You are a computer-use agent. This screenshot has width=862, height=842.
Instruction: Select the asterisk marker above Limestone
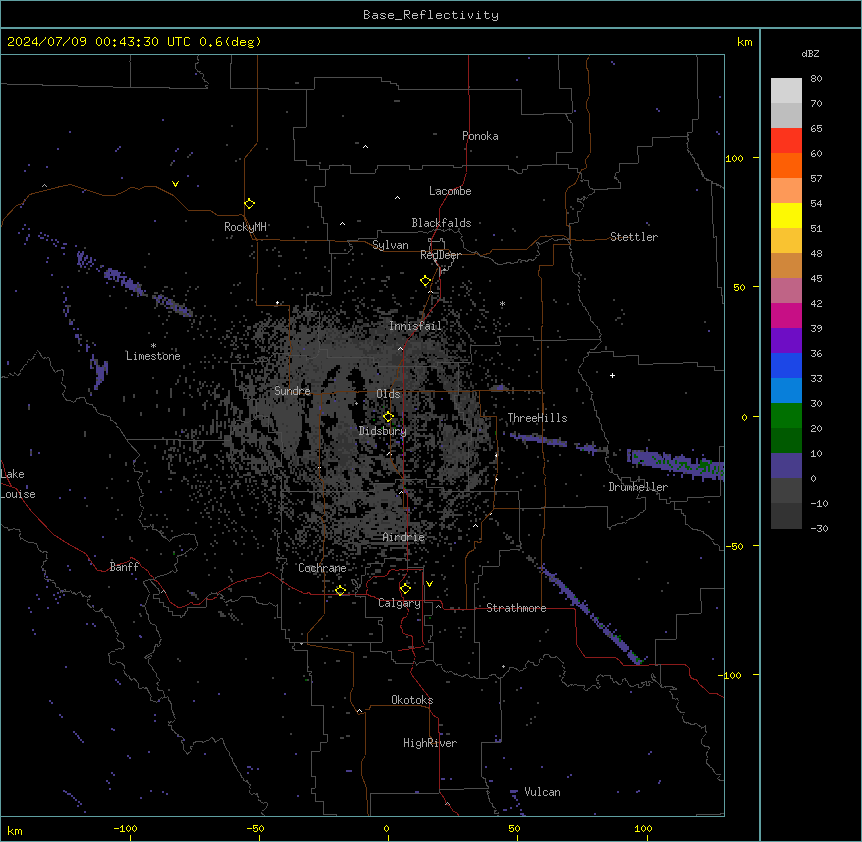tap(153, 346)
